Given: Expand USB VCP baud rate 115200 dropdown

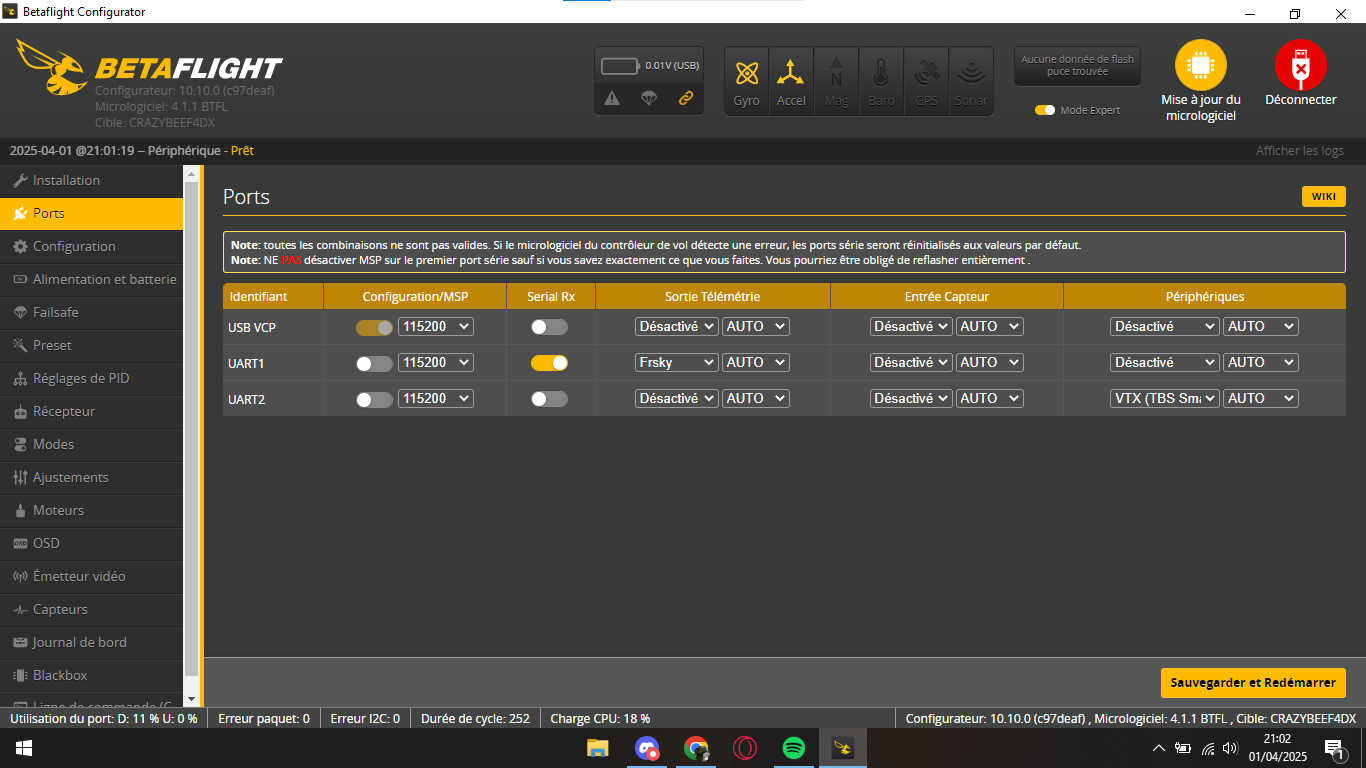Looking at the screenshot, I should coord(435,327).
